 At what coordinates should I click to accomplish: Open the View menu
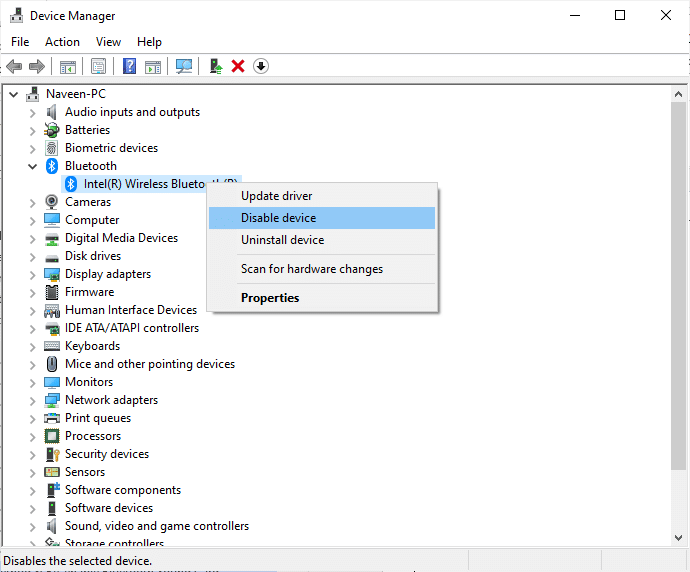pos(108,42)
